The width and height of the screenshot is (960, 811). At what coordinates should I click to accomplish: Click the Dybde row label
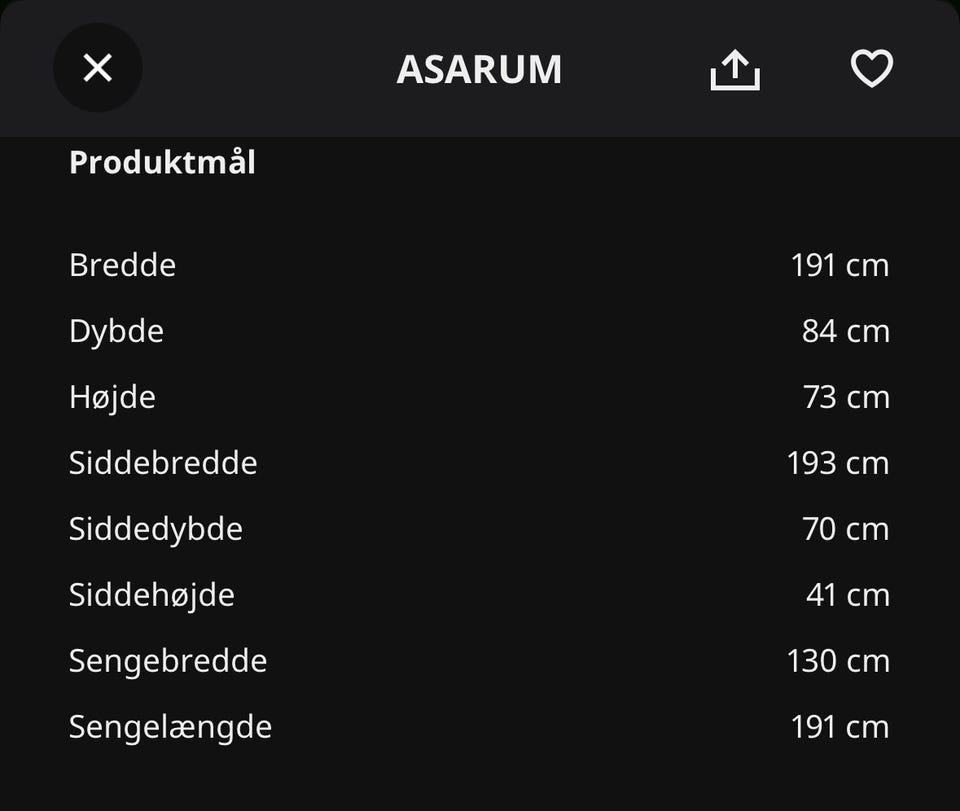click(x=116, y=331)
